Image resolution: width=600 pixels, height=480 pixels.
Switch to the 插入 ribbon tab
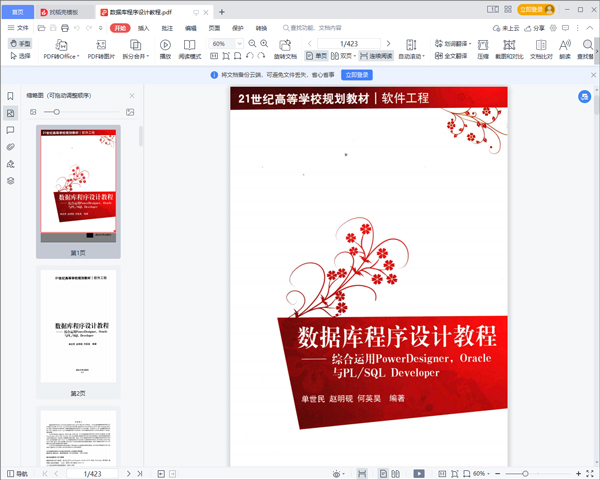click(x=143, y=28)
